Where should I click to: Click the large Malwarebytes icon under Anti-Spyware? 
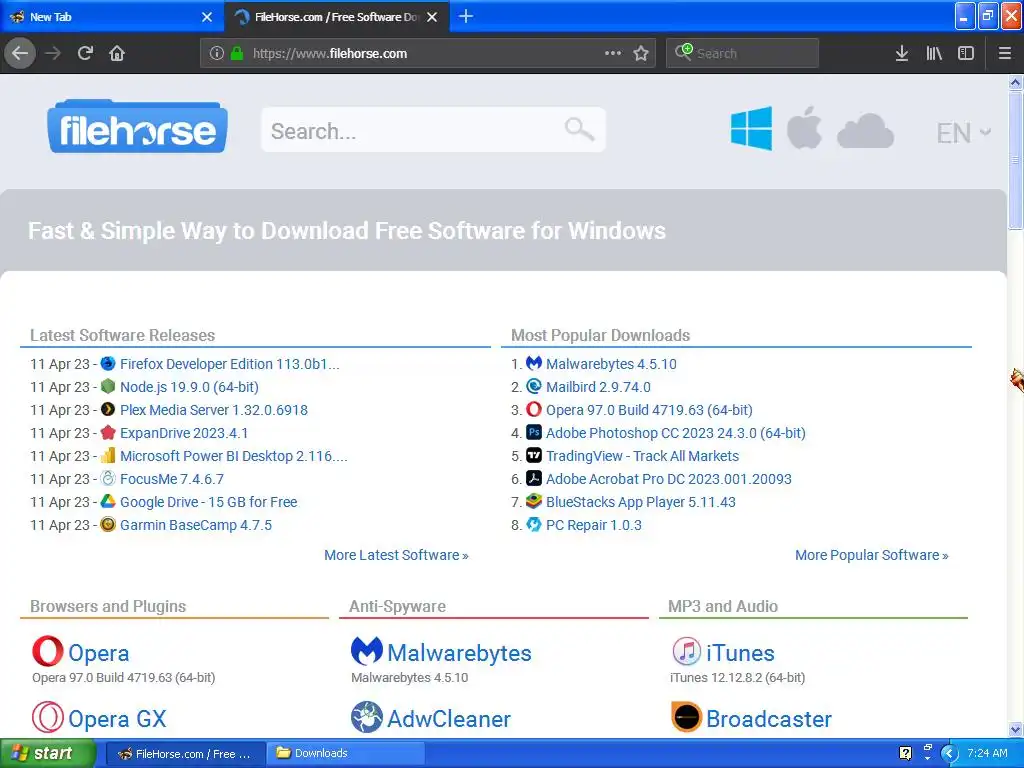(367, 650)
